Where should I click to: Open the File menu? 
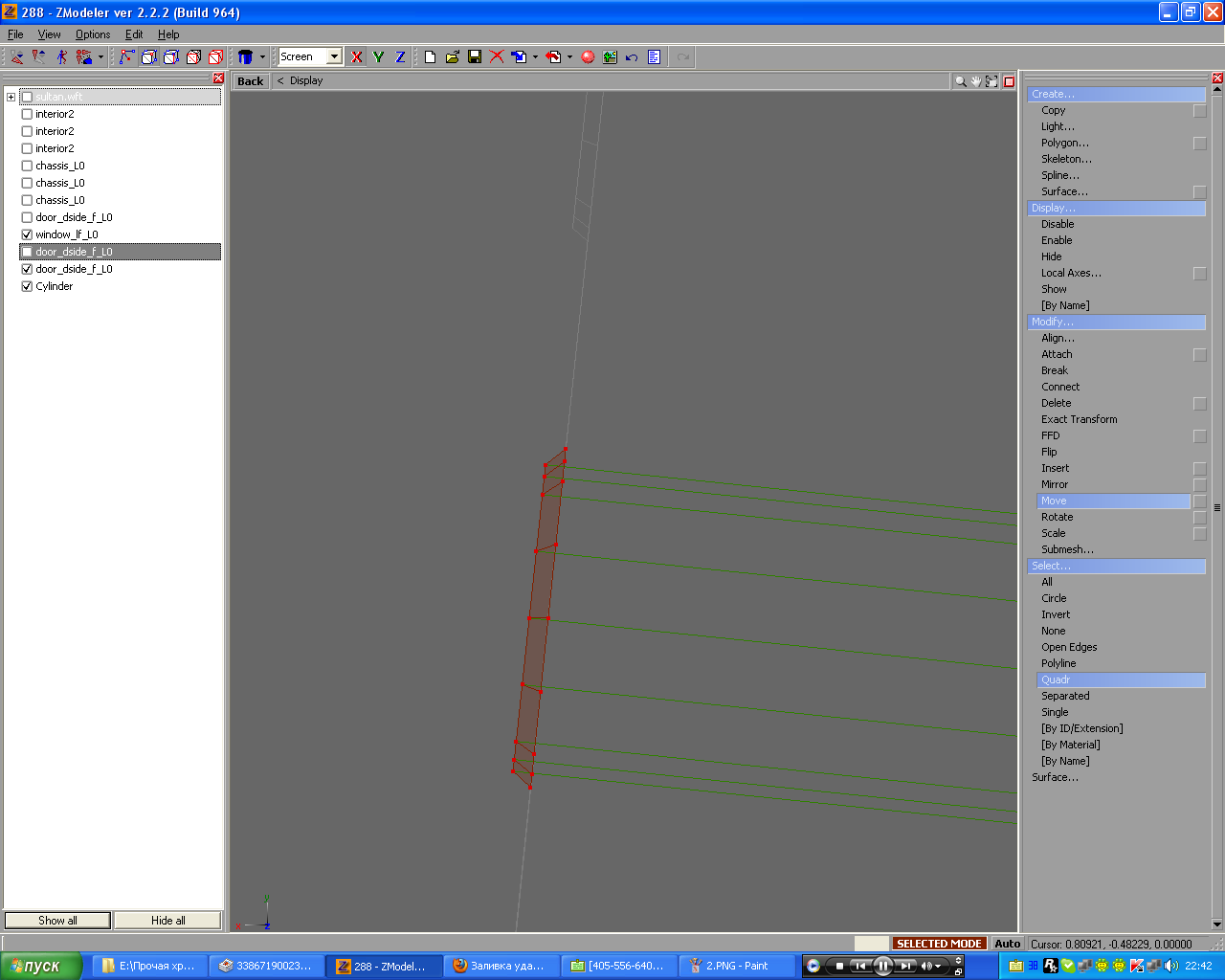(x=15, y=34)
